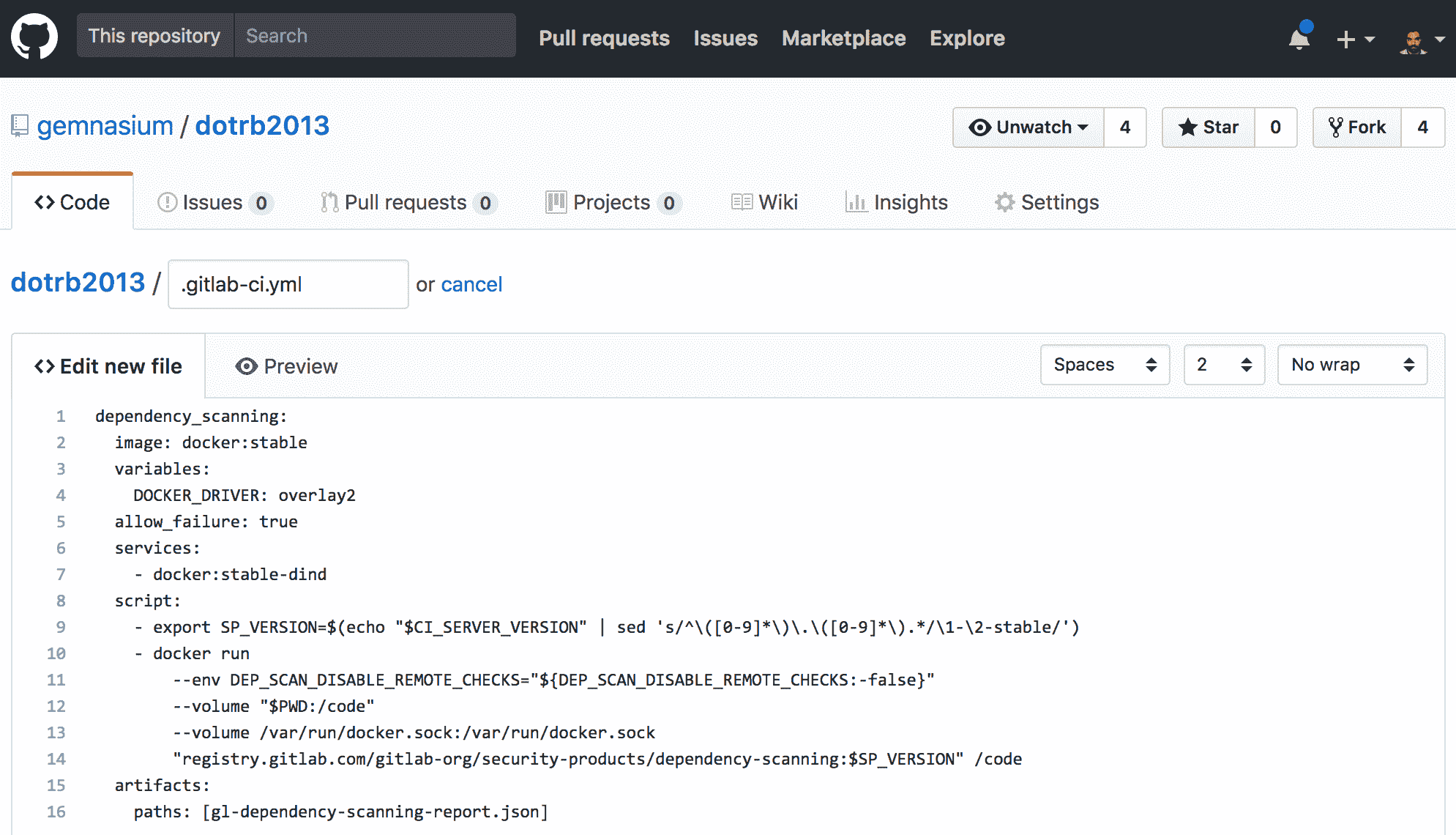Click the export SP_VERSION line
This screenshot has width=1456, height=835.
607,627
